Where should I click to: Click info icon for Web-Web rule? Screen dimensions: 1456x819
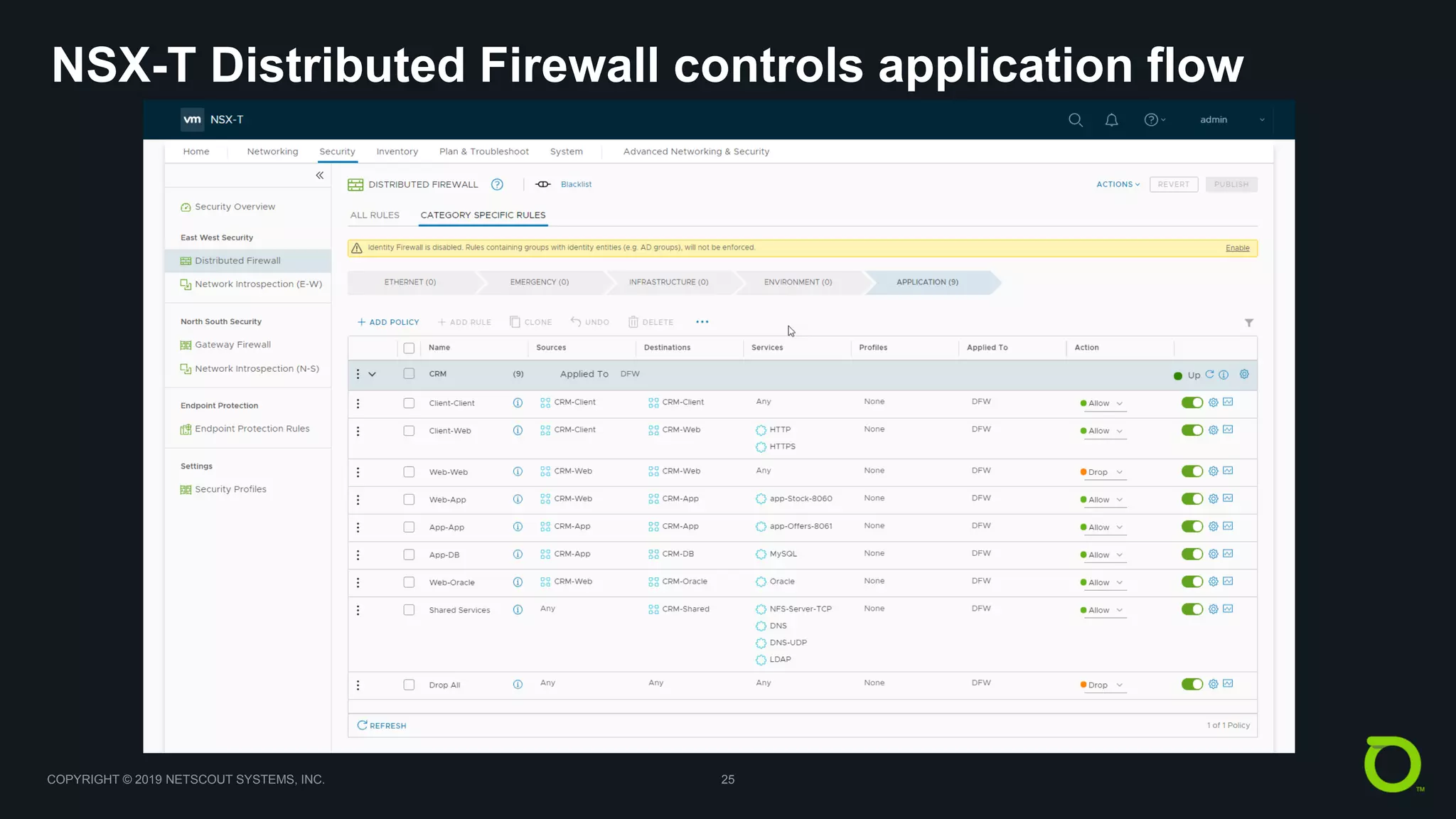518,472
